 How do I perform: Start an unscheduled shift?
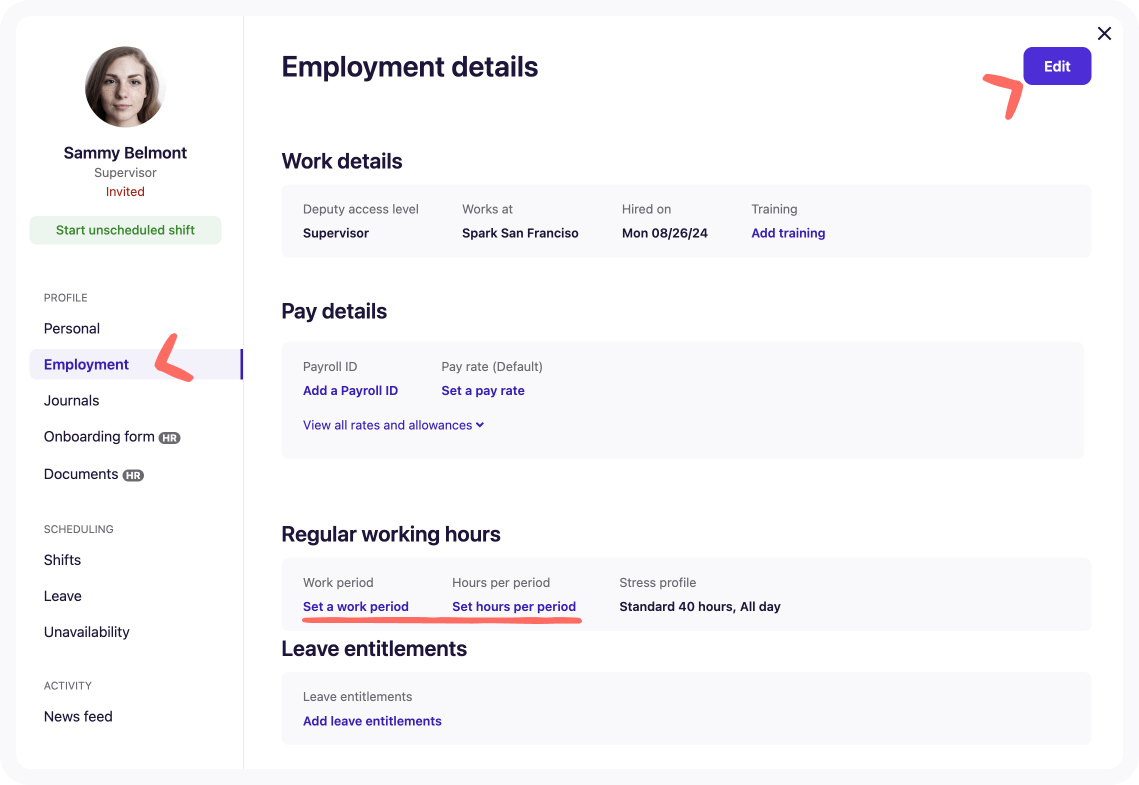tap(125, 230)
